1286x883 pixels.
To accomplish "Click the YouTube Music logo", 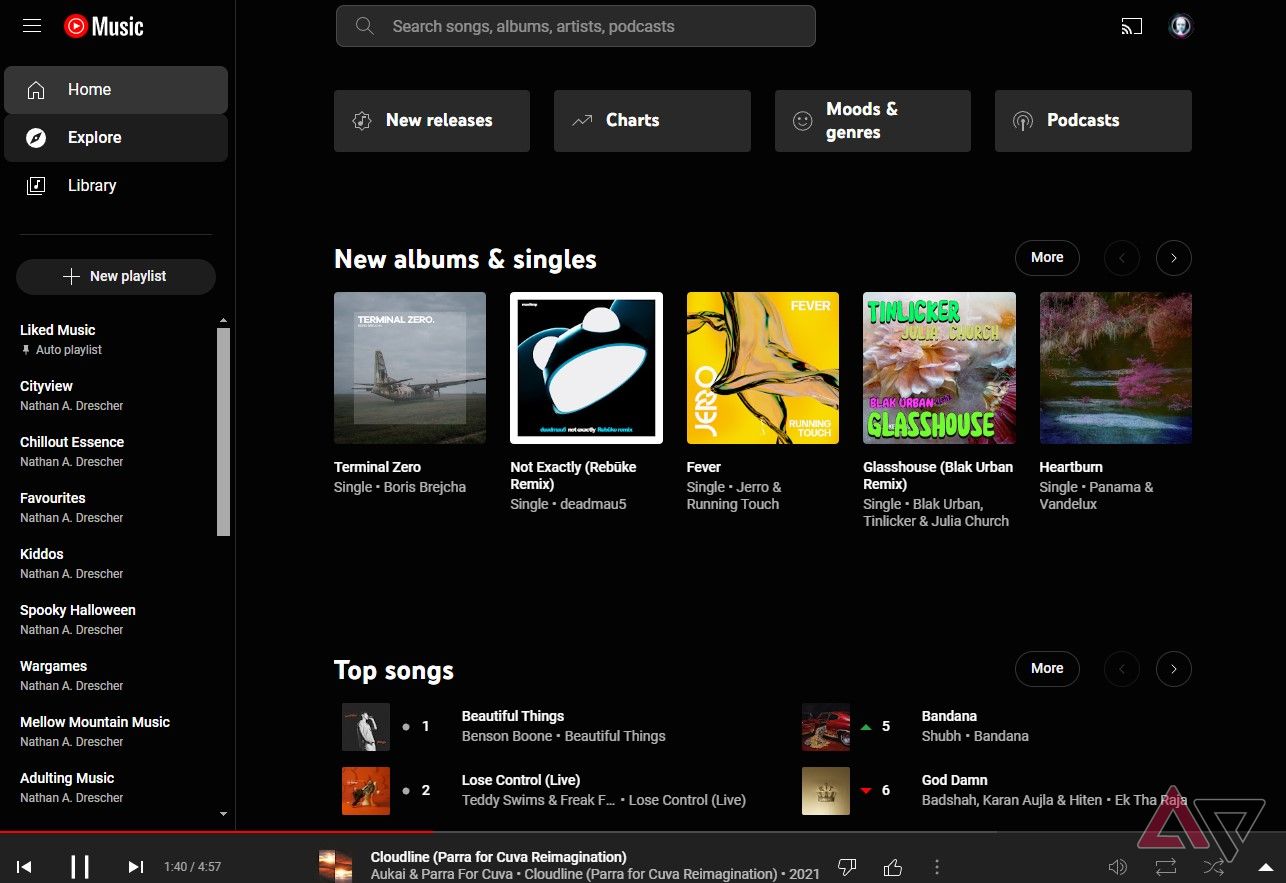I will click(x=104, y=26).
